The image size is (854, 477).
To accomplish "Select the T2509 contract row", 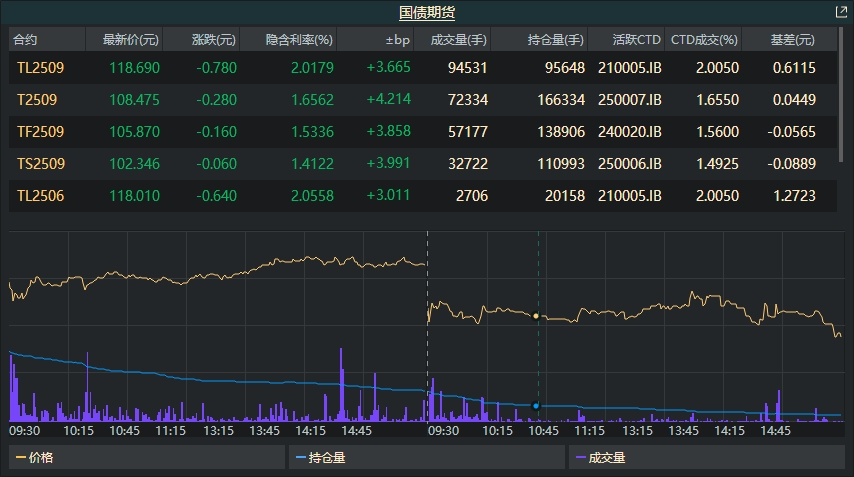I will (37, 100).
